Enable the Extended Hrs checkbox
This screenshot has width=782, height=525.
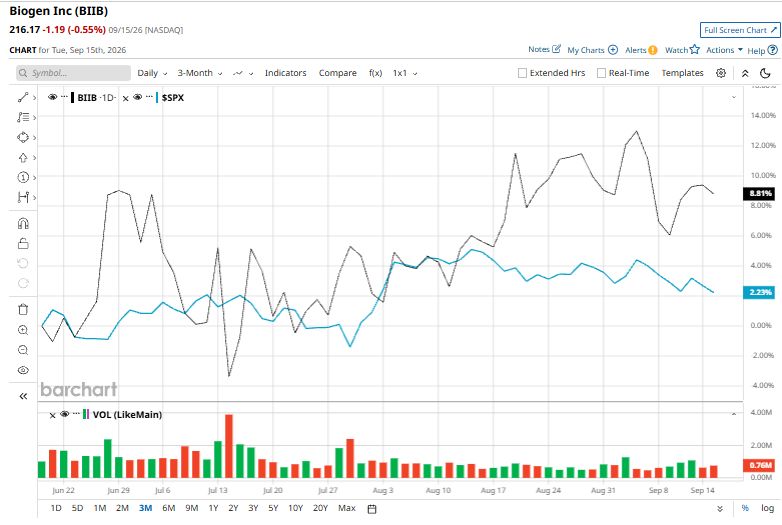pyautogui.click(x=522, y=73)
